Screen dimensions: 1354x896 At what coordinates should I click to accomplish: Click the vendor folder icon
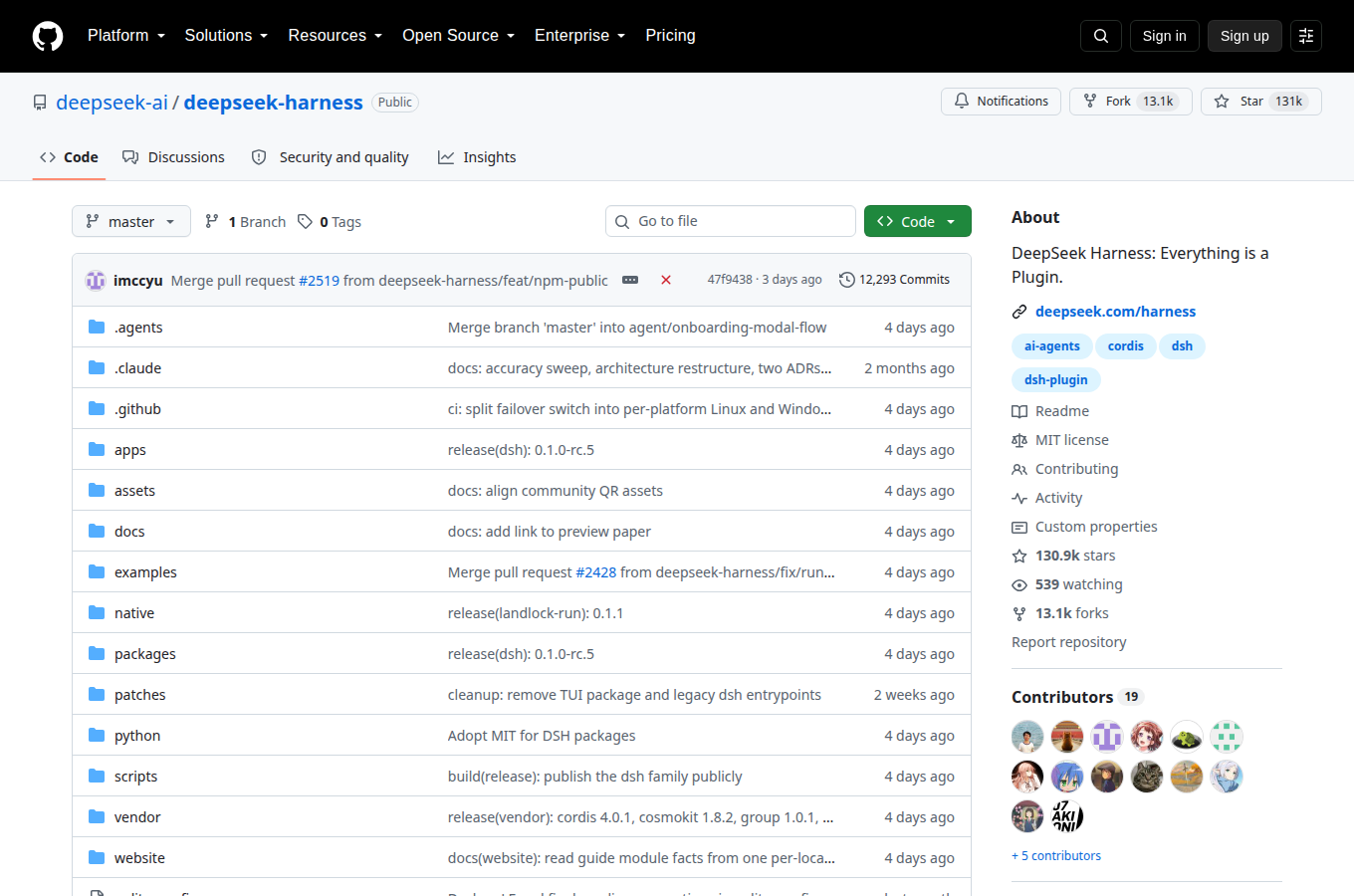[x=97, y=816]
